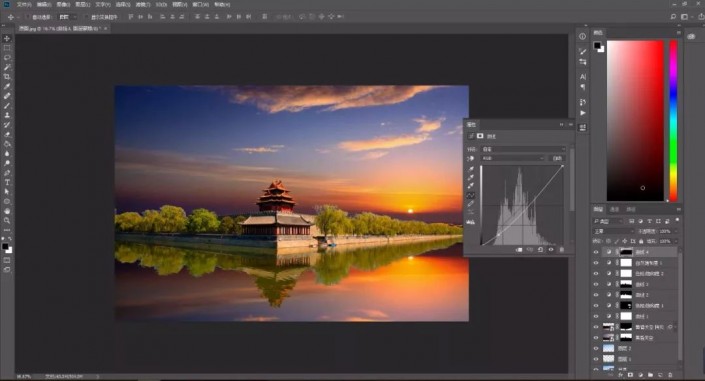Hide the 自然饱和度 1 layer
705x381 pixels.
(596, 263)
